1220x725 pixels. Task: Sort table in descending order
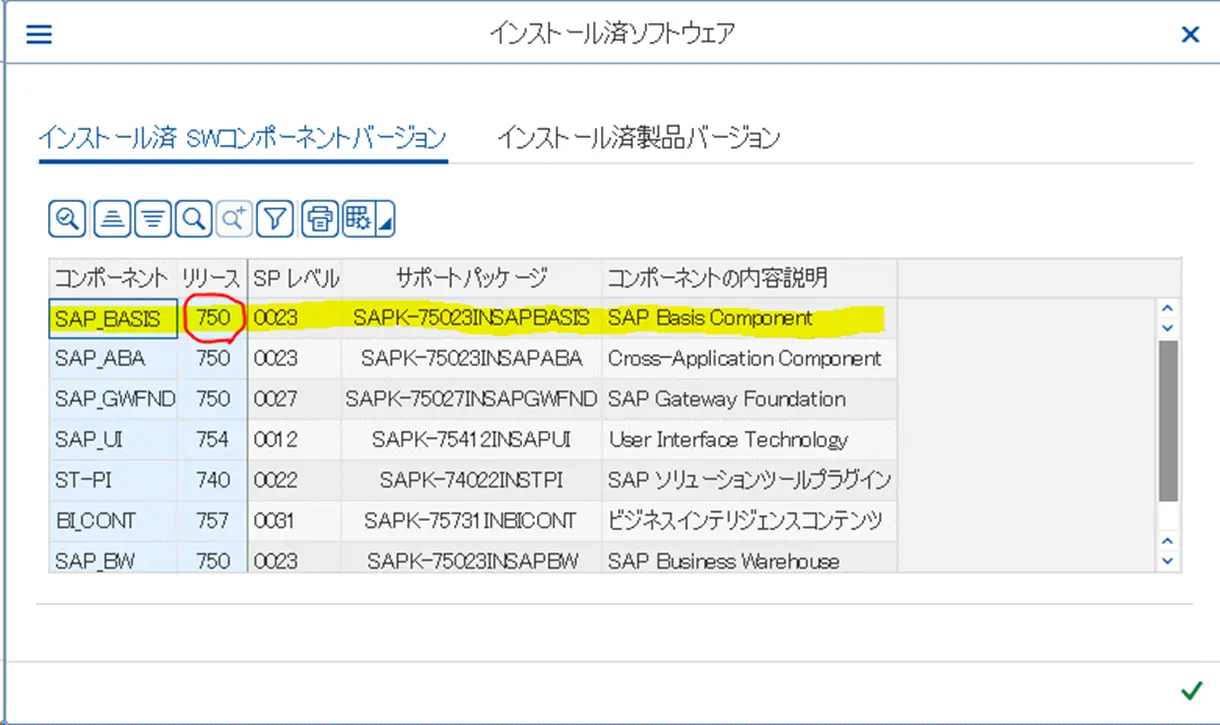152,218
